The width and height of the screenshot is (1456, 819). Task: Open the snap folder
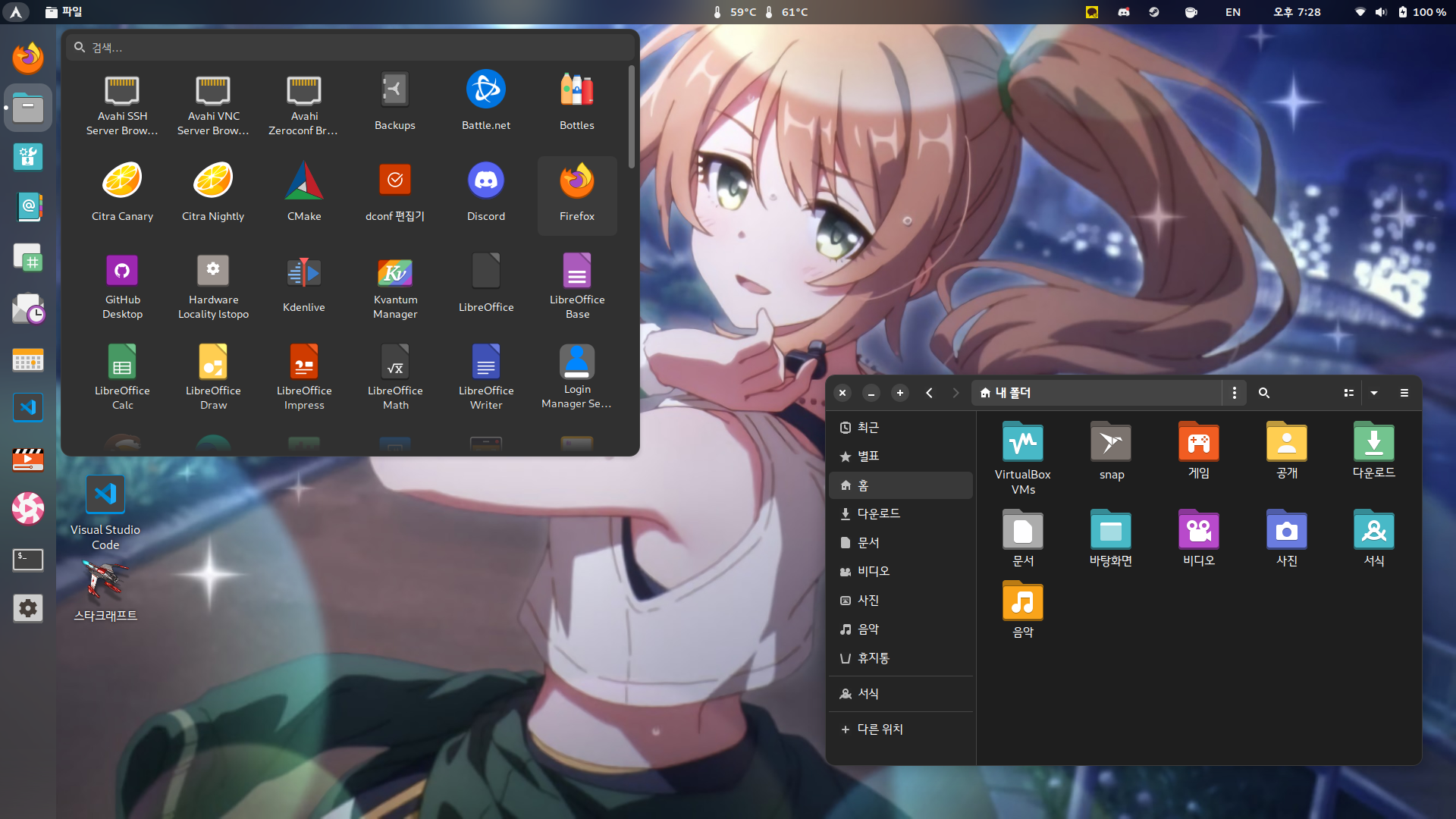click(1111, 451)
